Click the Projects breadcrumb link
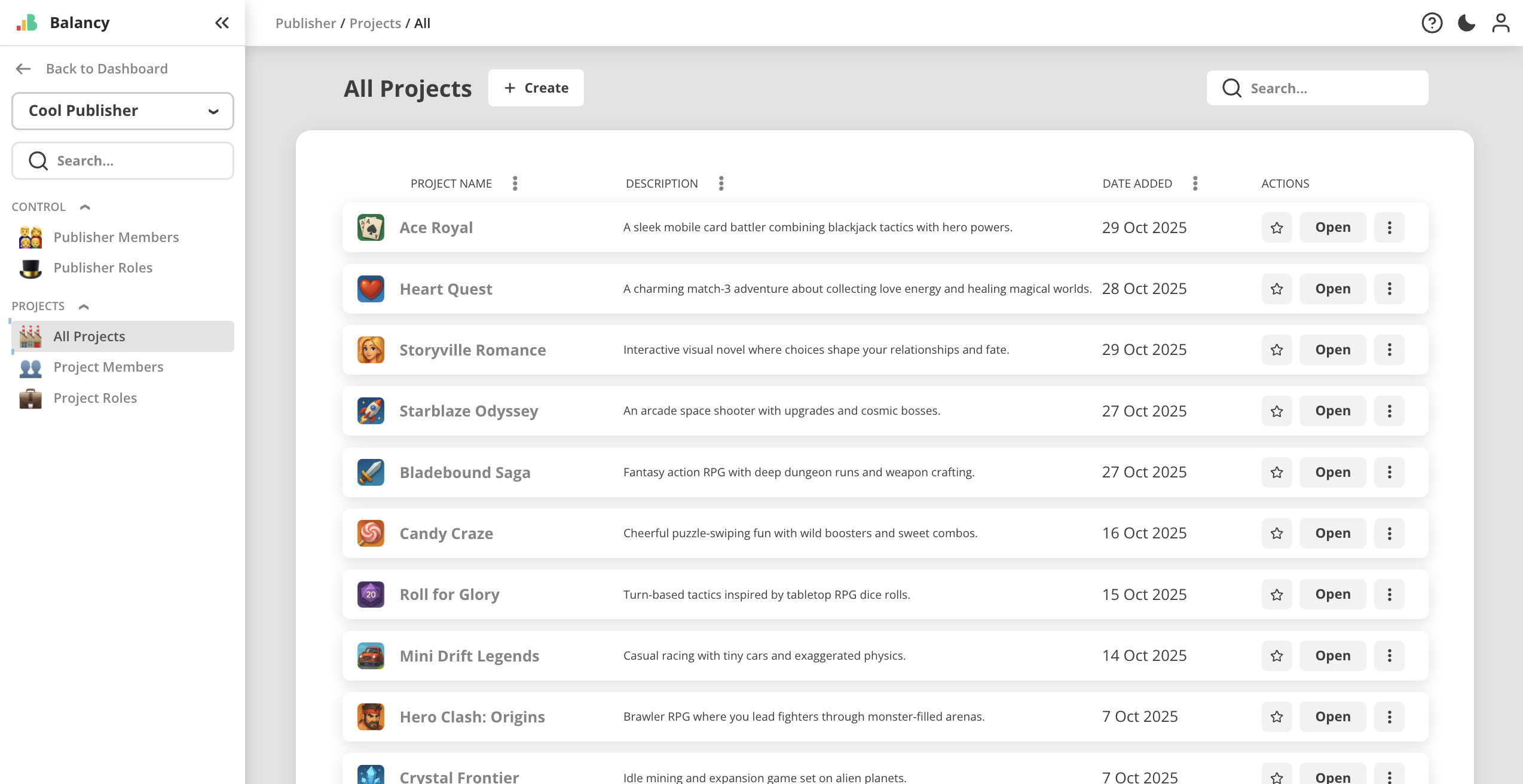The height and width of the screenshot is (784, 1523). (375, 23)
